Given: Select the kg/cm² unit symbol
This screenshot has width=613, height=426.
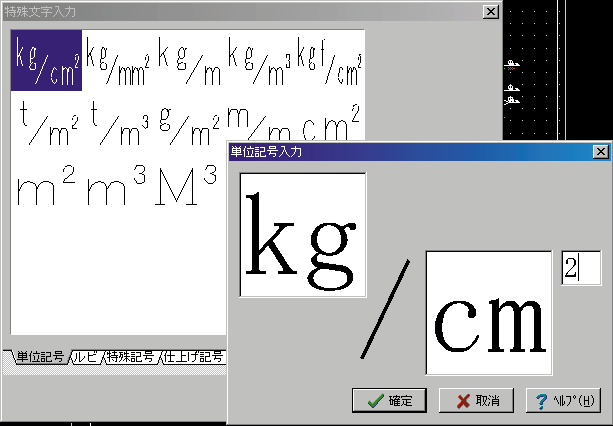Looking at the screenshot, I should click(x=47, y=60).
